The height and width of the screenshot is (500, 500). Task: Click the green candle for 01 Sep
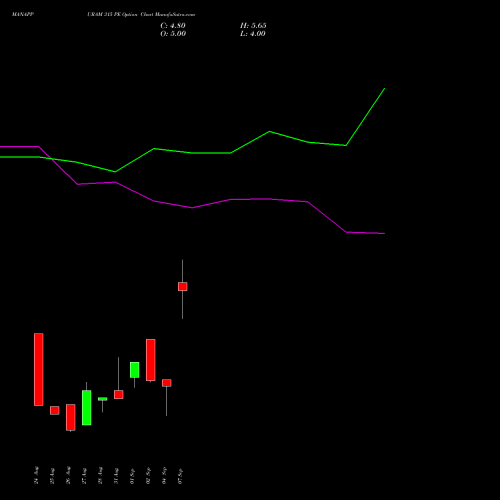[x=135, y=370]
